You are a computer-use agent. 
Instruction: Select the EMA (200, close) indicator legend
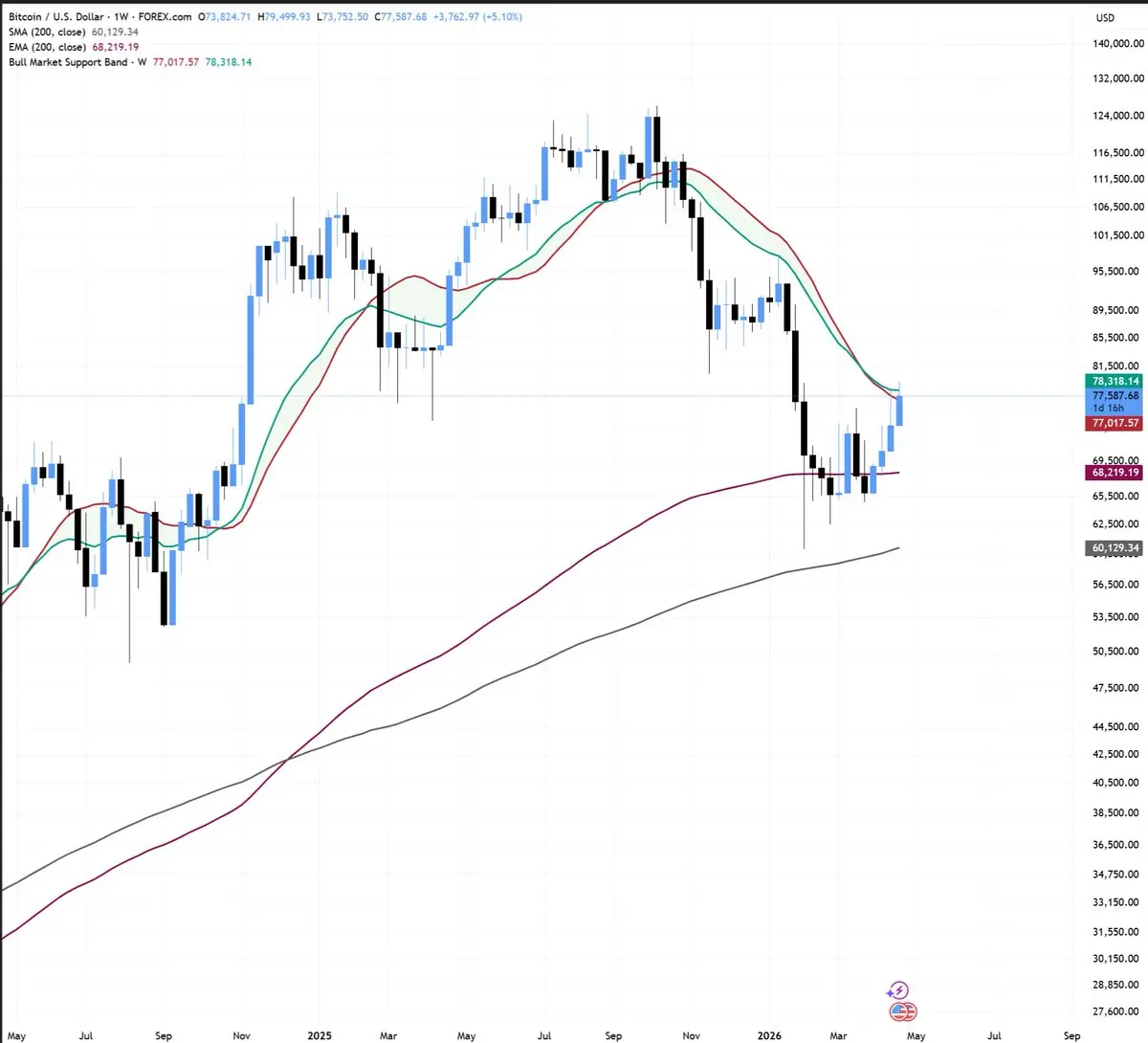click(47, 47)
